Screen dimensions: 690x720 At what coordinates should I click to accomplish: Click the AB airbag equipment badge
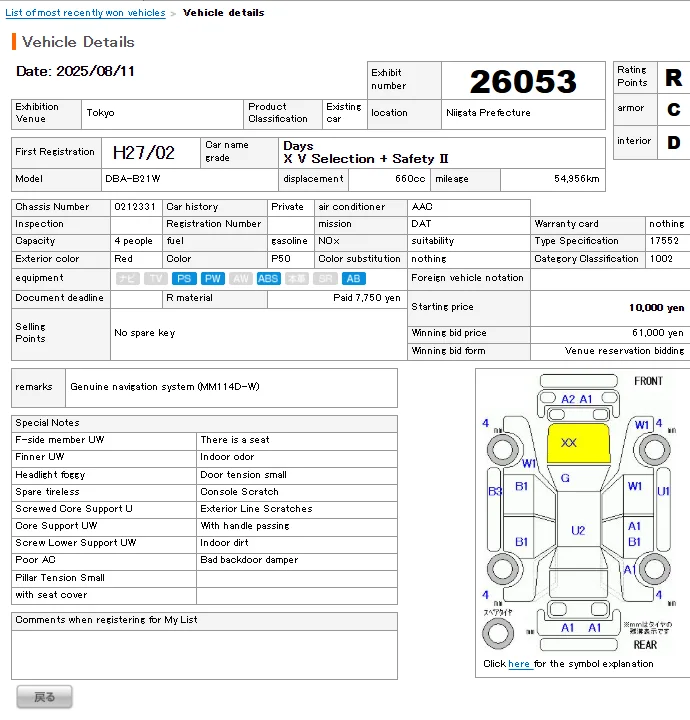(353, 279)
